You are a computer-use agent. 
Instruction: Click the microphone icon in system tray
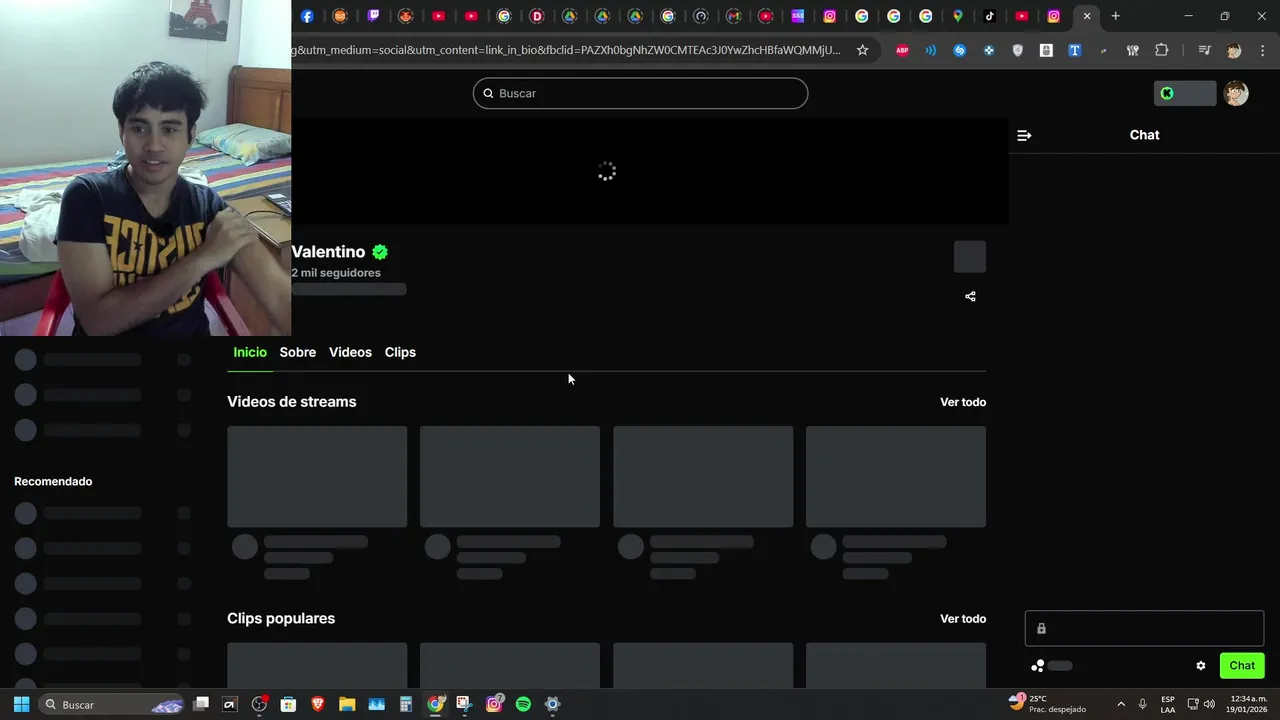click(x=1142, y=704)
